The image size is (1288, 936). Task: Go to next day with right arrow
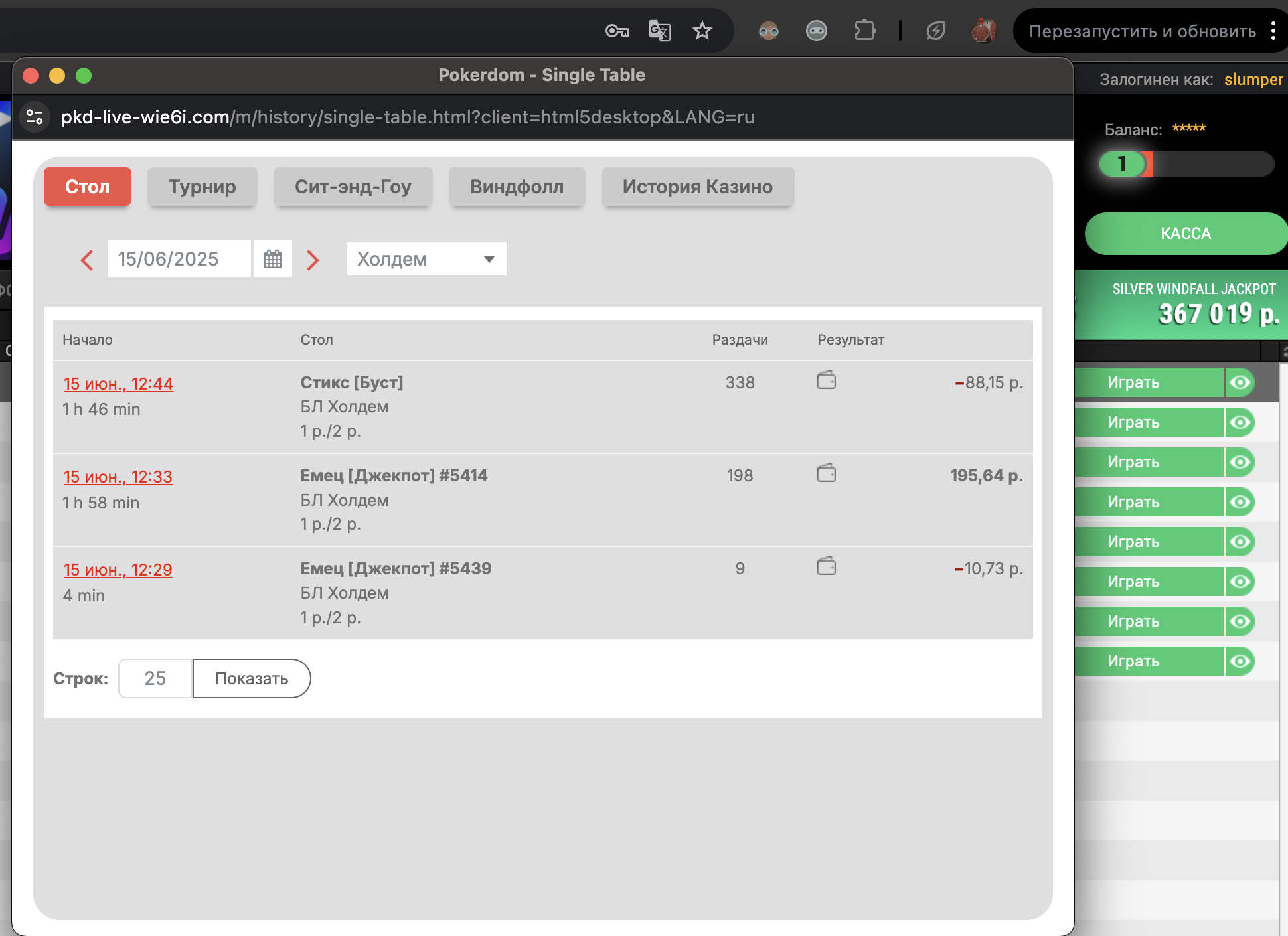[x=313, y=260]
